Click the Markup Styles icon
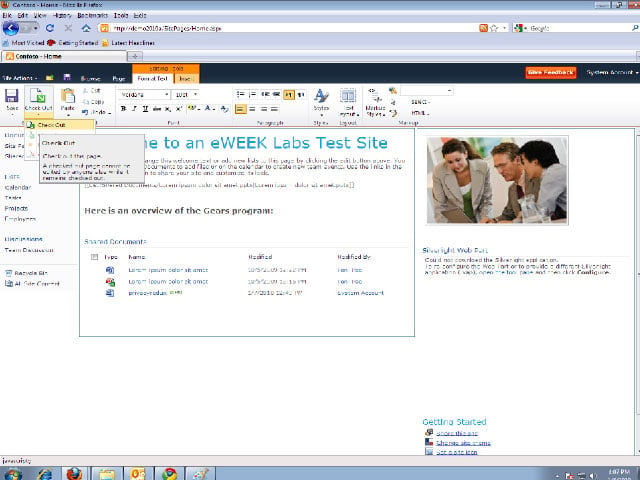The image size is (640, 480). [375, 96]
